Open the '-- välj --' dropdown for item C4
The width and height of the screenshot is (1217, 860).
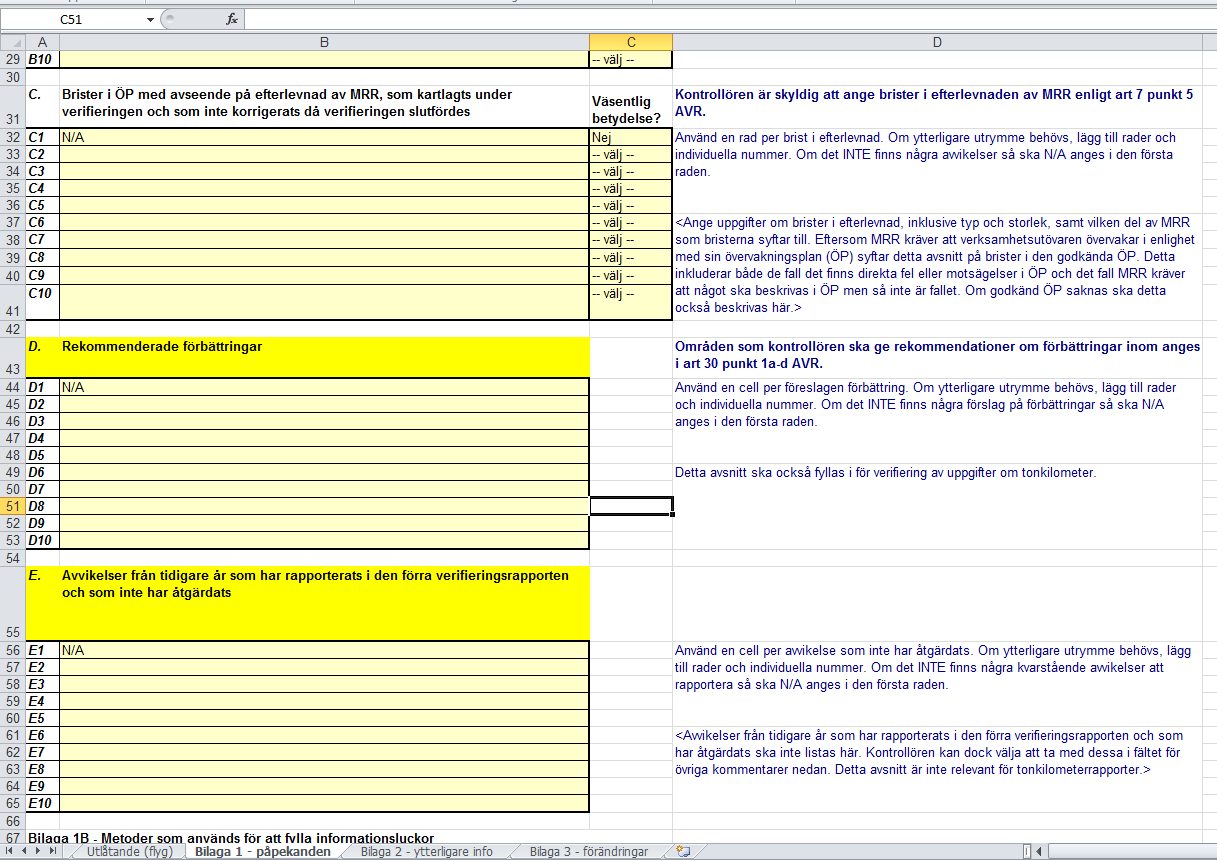[631, 189]
